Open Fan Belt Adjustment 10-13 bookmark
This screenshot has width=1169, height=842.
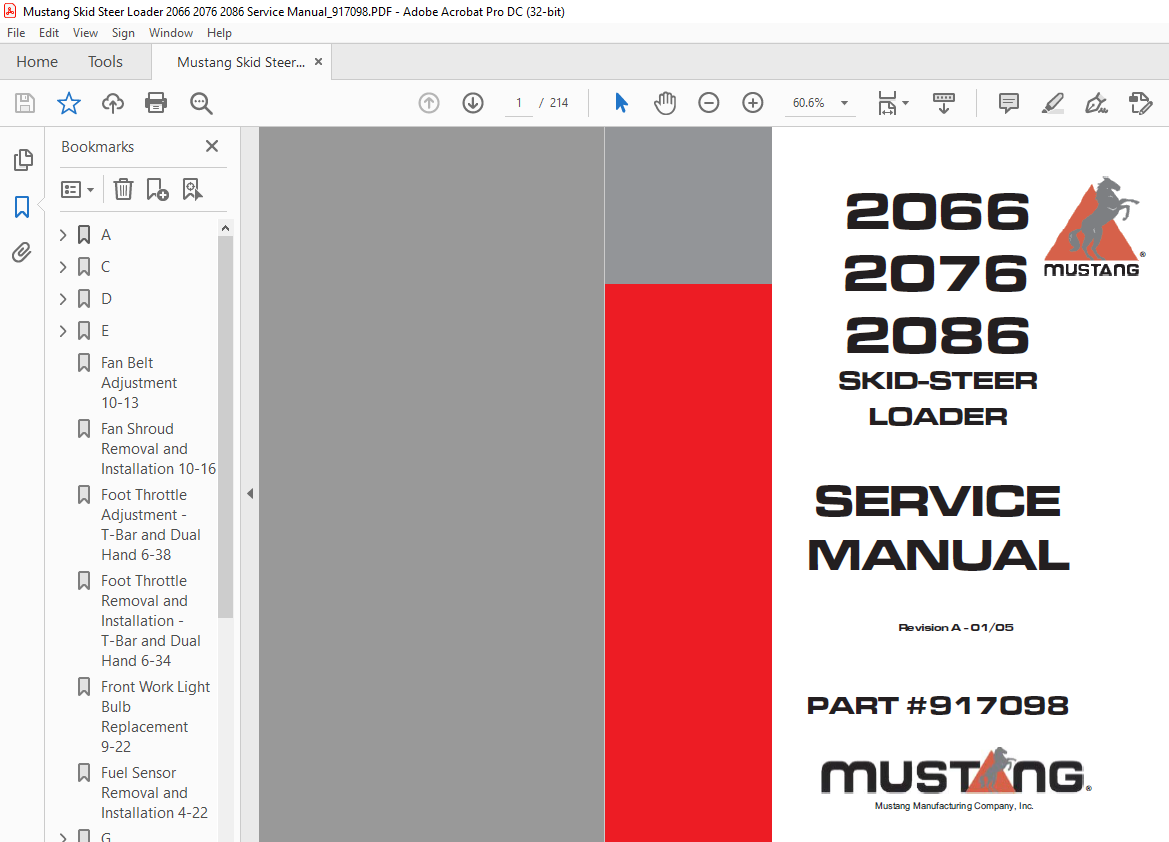[x=139, y=383]
